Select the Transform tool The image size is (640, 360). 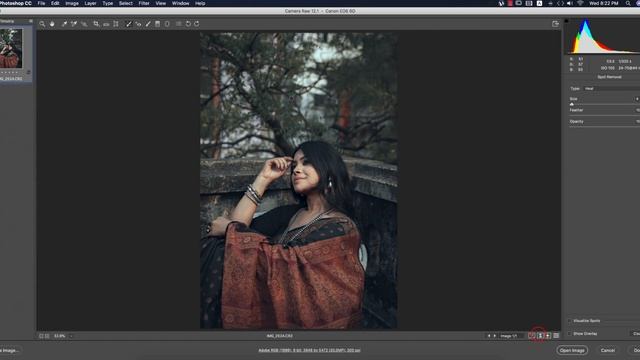pos(116,24)
